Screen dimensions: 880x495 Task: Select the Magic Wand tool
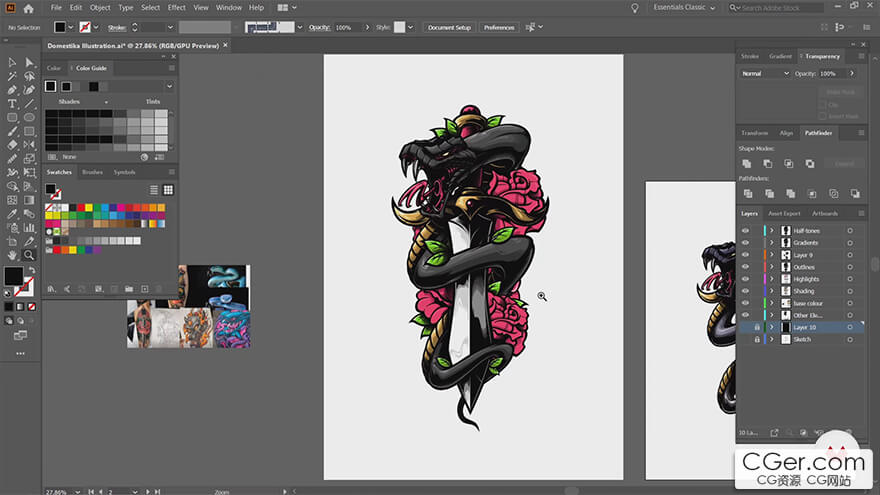[12, 76]
